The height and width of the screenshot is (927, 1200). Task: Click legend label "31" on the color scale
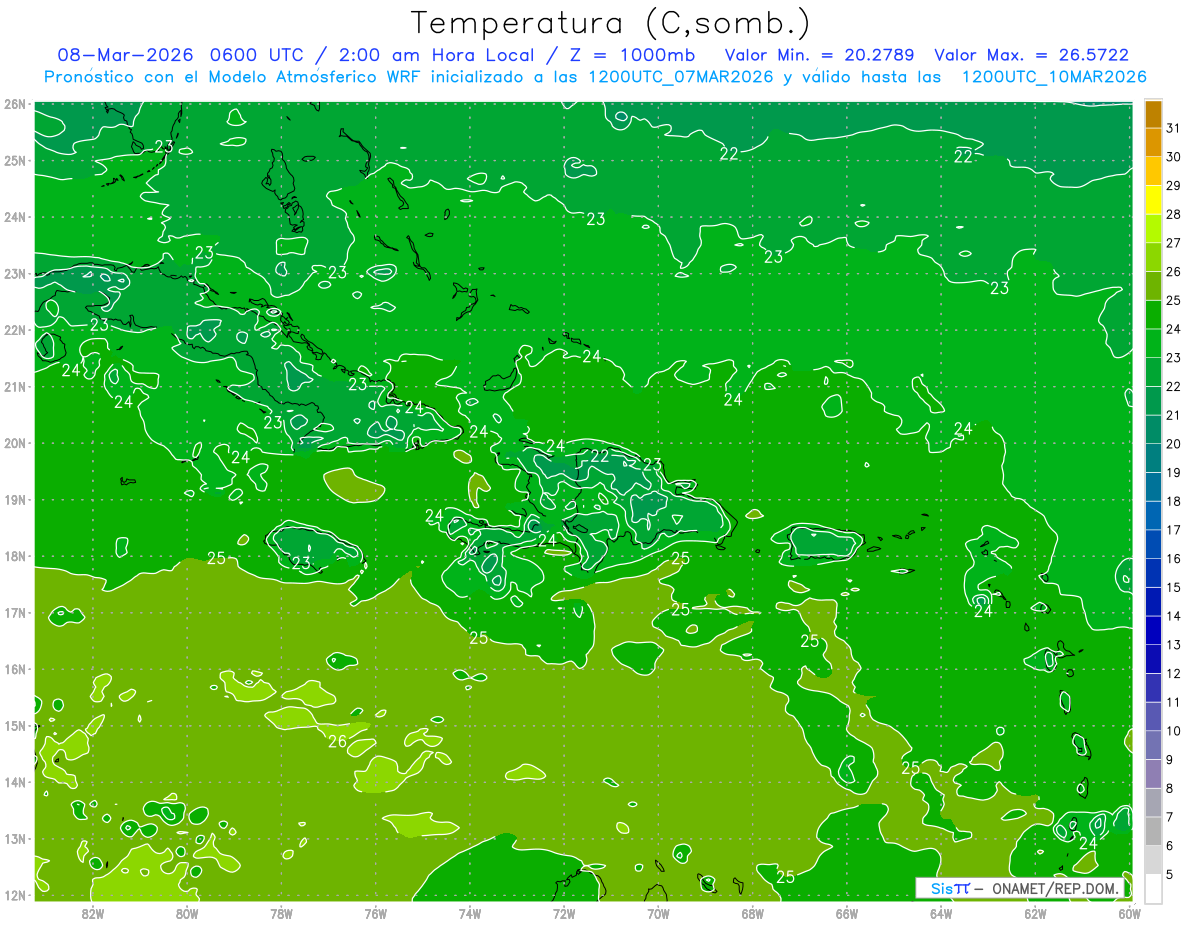click(1173, 128)
